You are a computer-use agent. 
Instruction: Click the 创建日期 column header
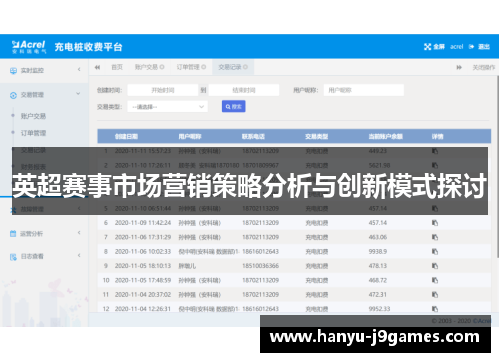coord(126,137)
